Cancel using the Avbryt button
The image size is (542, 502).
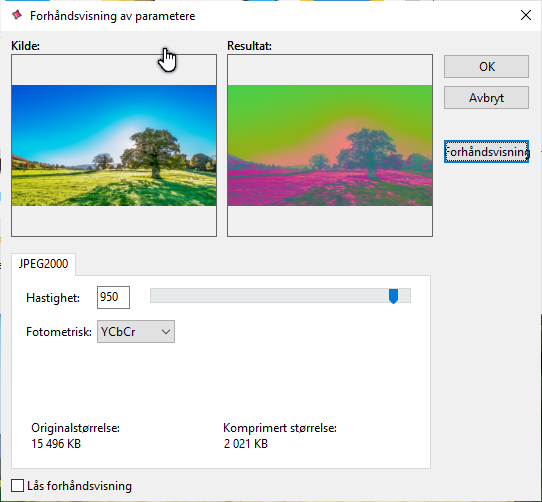pos(486,97)
